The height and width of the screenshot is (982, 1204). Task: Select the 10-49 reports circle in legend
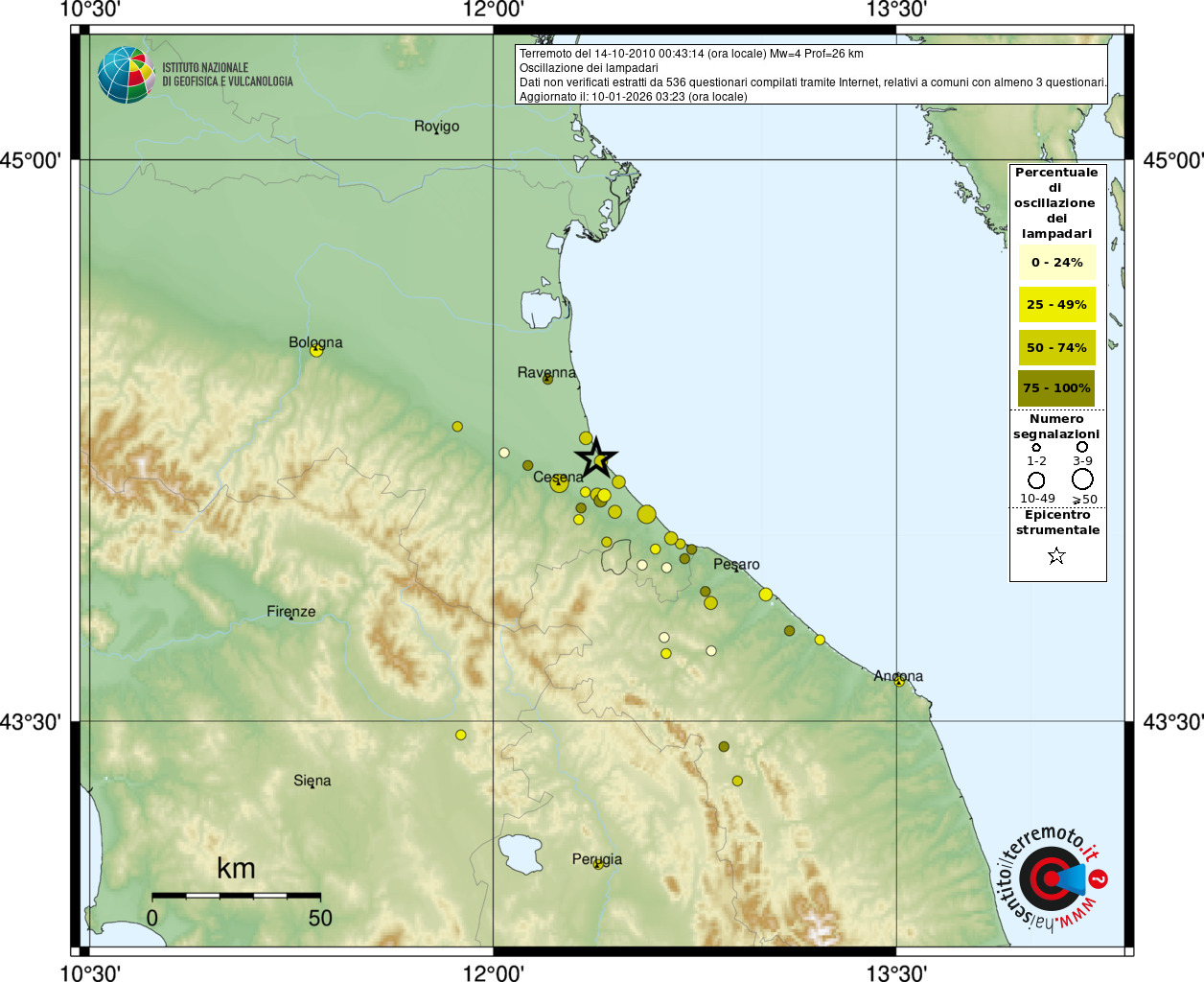click(x=1036, y=479)
